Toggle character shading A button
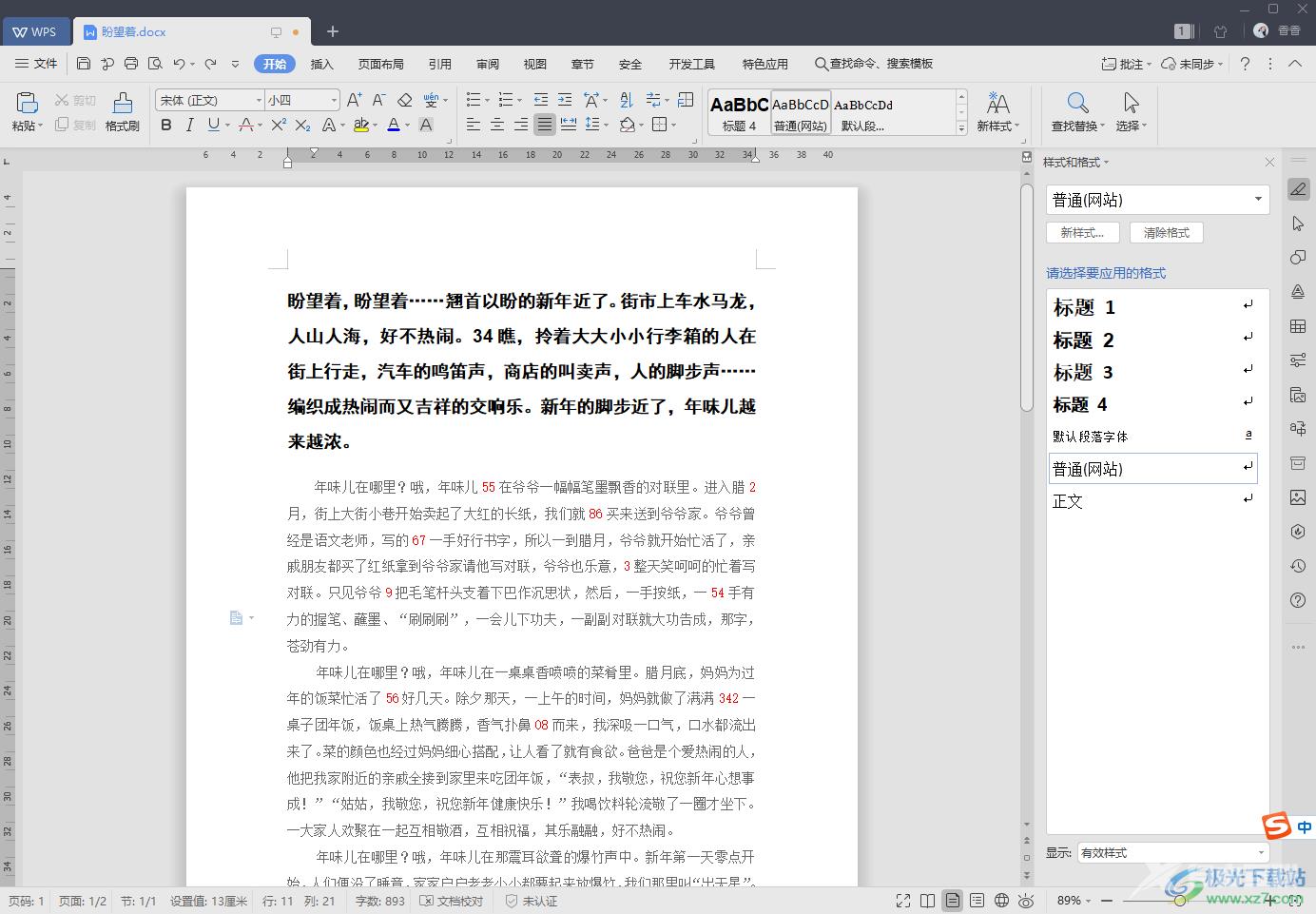The width and height of the screenshot is (1316, 914). tap(426, 125)
